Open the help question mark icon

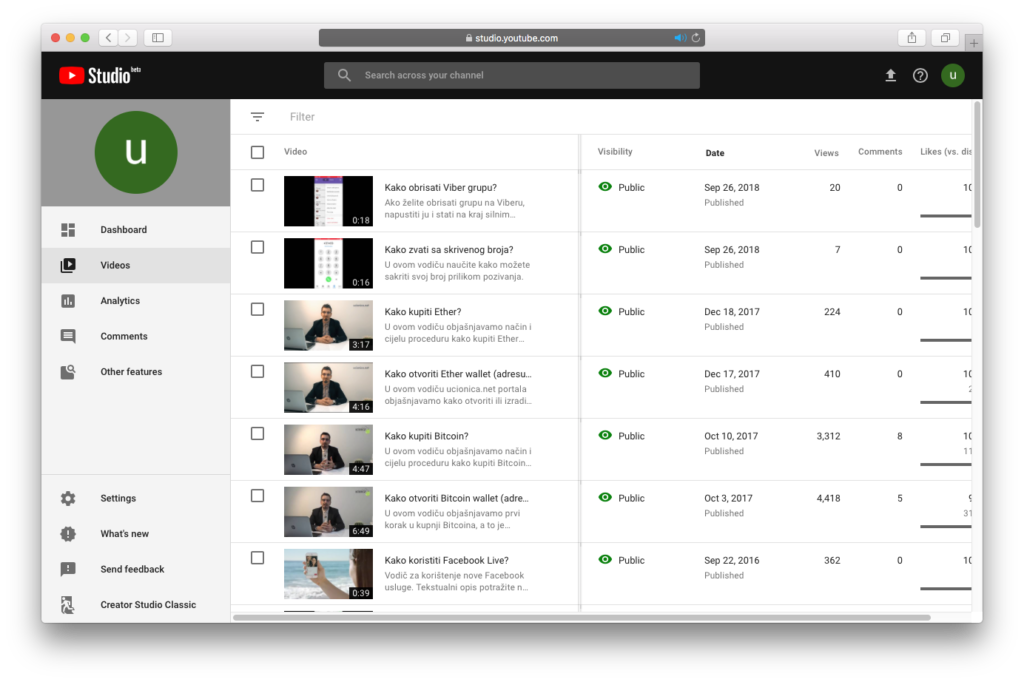click(x=920, y=75)
